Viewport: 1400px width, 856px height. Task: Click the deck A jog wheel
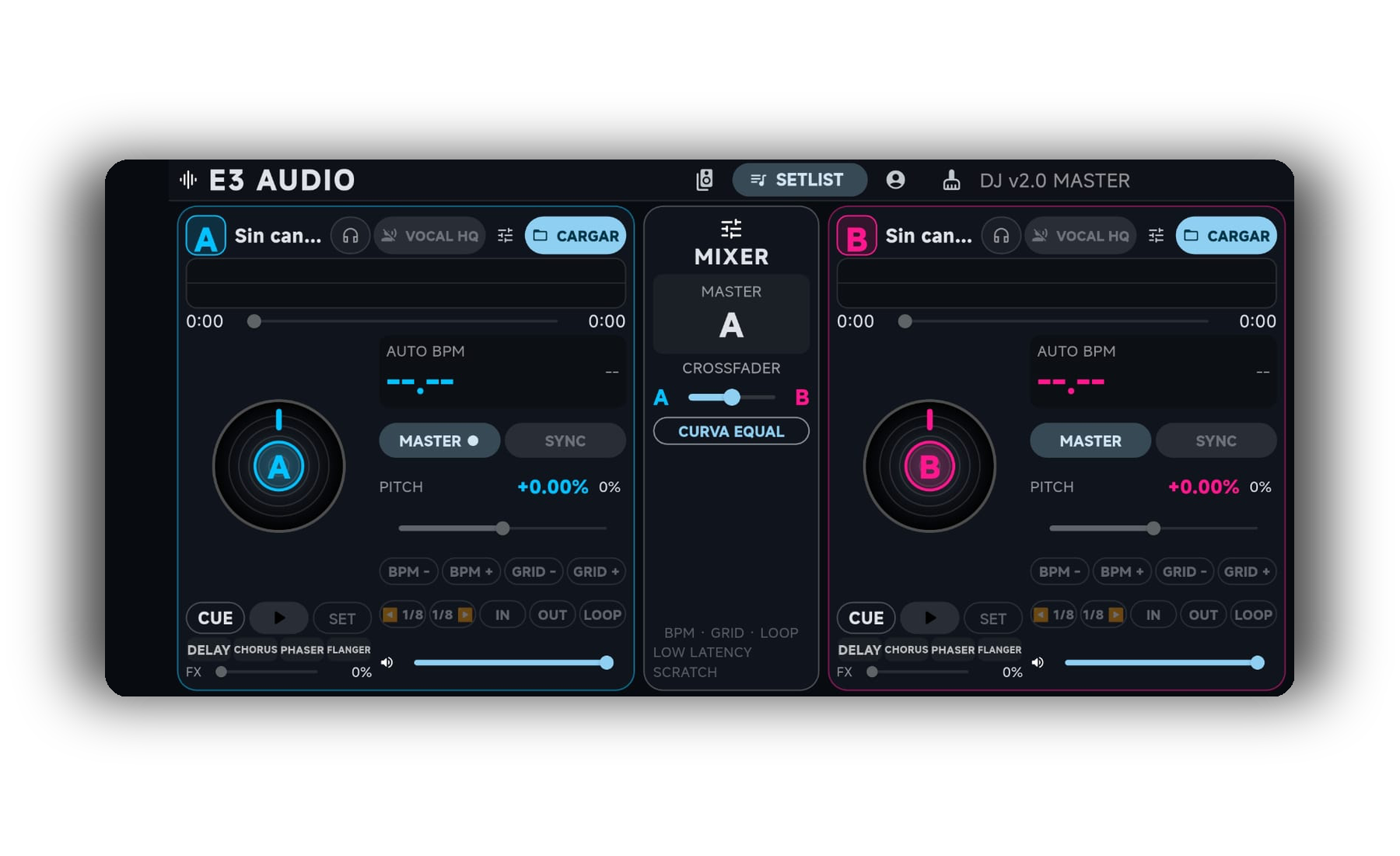[x=278, y=466]
